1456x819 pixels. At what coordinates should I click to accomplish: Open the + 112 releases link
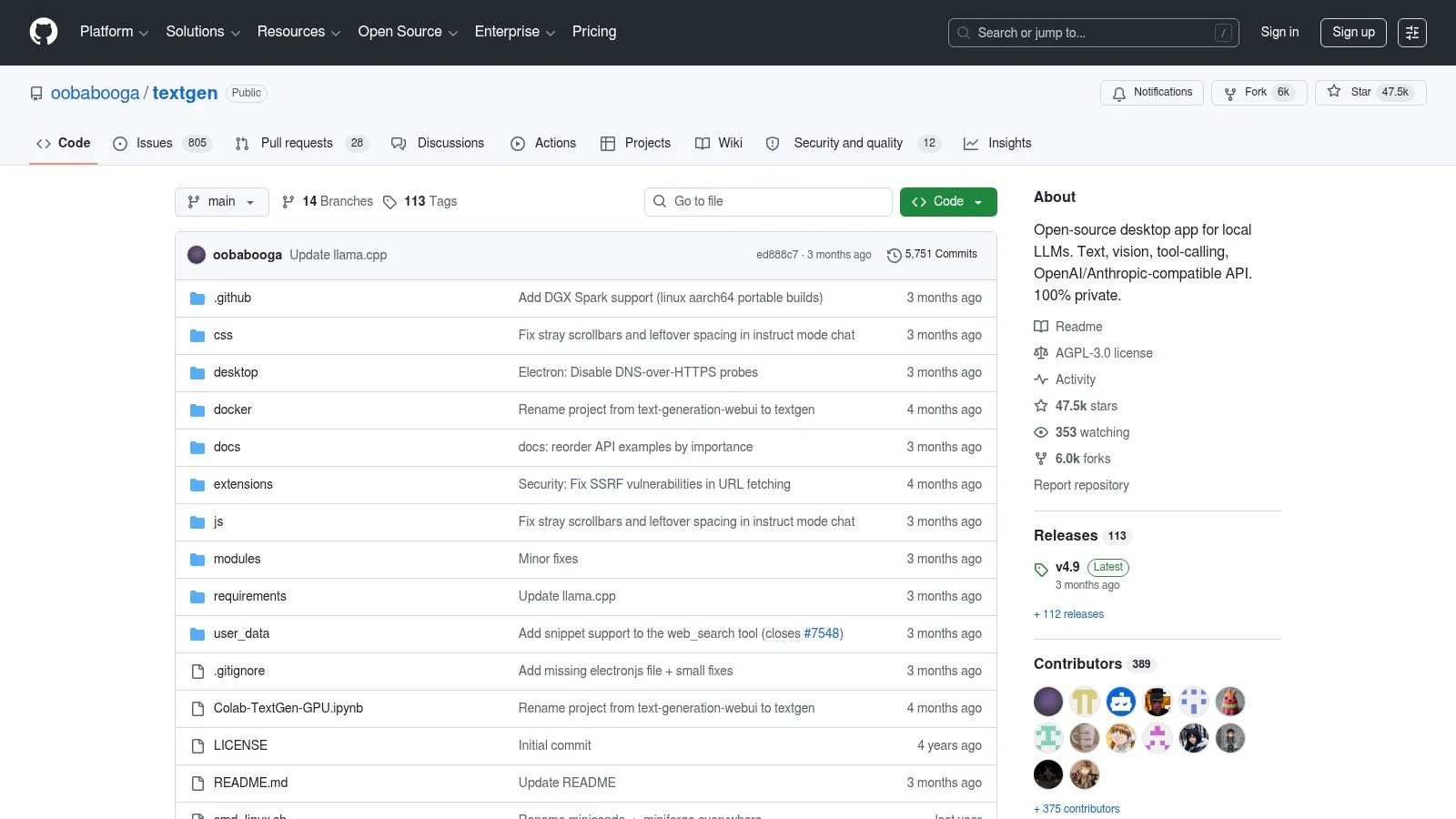coord(1068,615)
